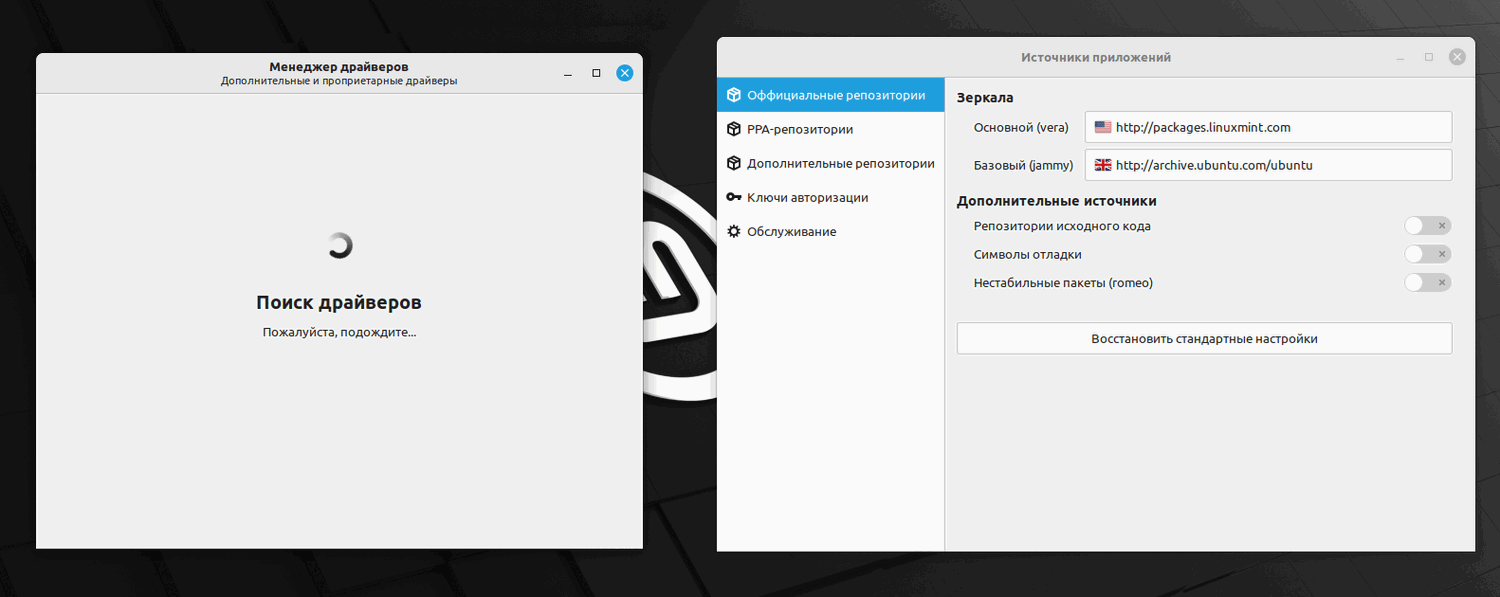Click the Пожалуйста, подождите... text
The image size is (1500, 597).
(x=339, y=332)
